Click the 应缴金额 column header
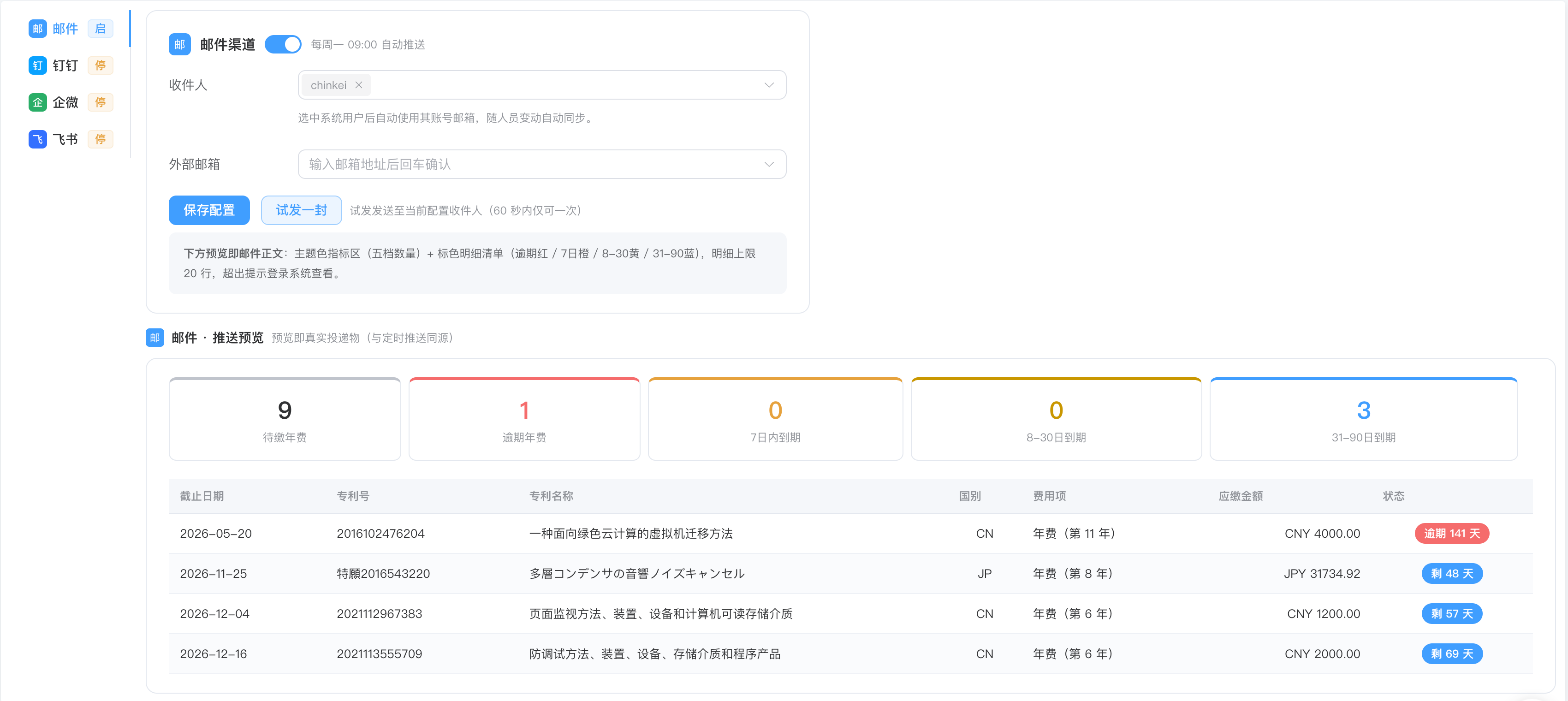Screen dimensions: 1568x701 coord(1241,496)
